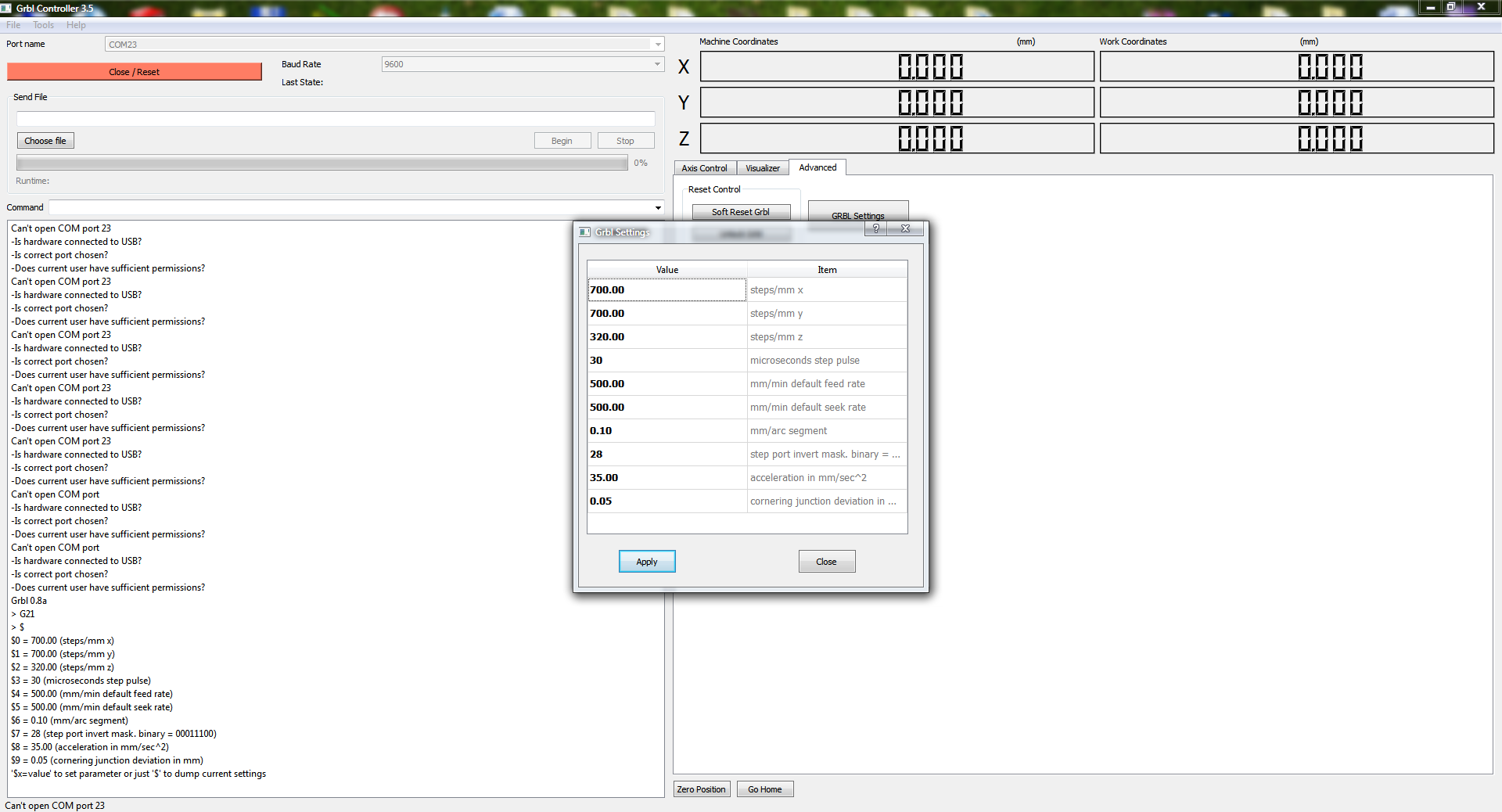Image resolution: width=1502 pixels, height=812 pixels.
Task: Click the Command input field
Action: click(350, 207)
